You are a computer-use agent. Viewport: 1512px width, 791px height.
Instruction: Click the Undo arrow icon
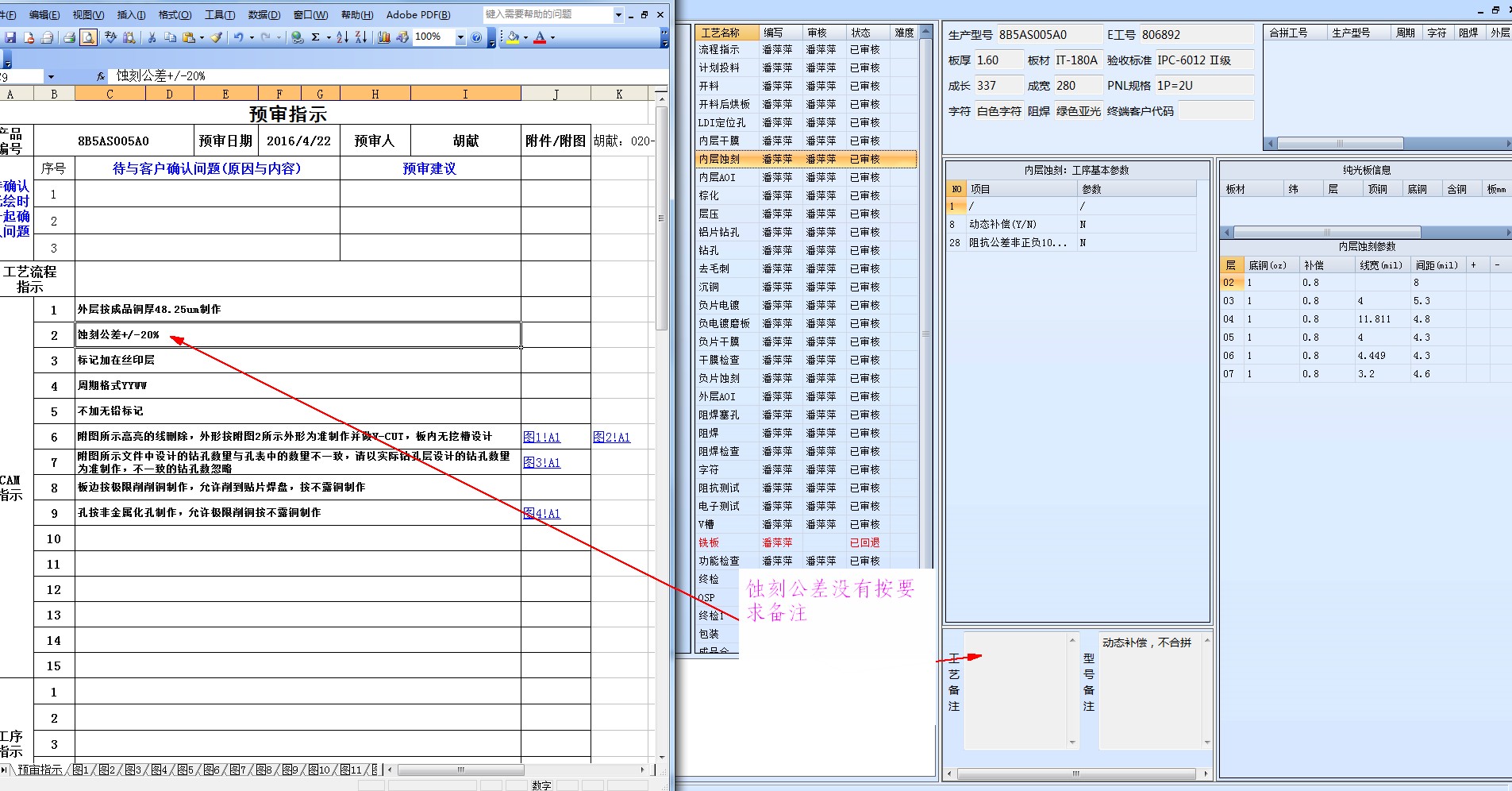click(238, 37)
